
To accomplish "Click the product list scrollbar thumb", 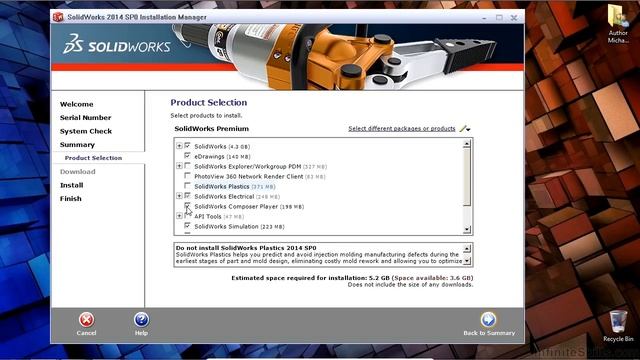I will click(467, 176).
